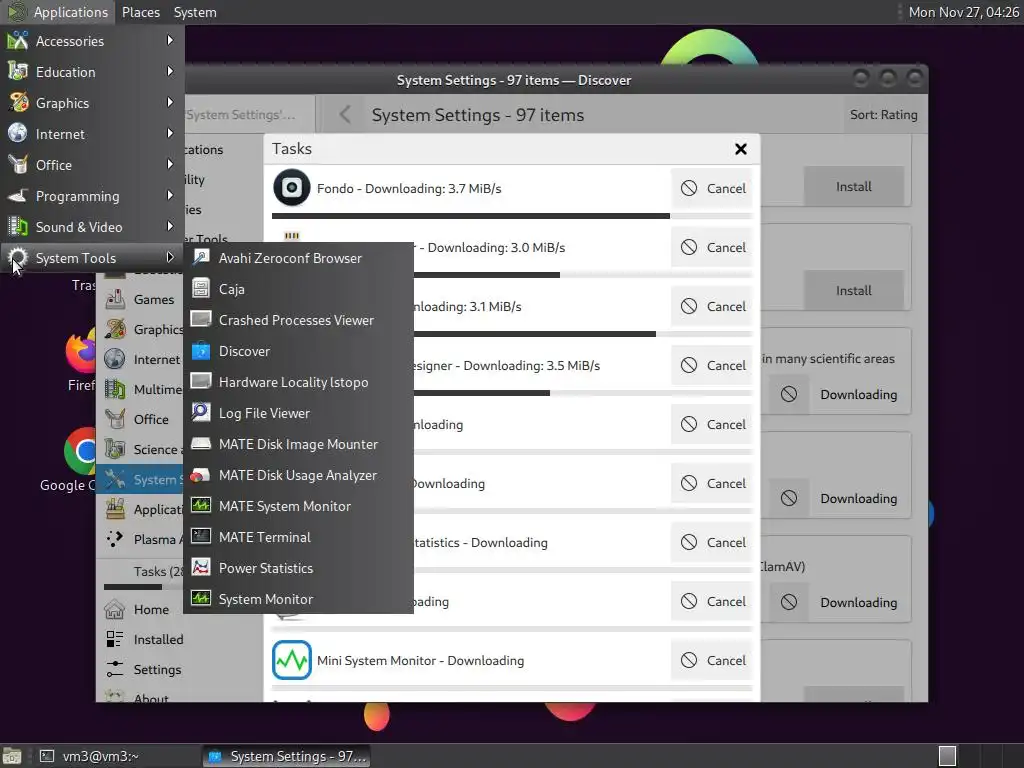Screen dimensions: 1024x768
Task: Click the Office icon in Applications menu
Action: 18,165
